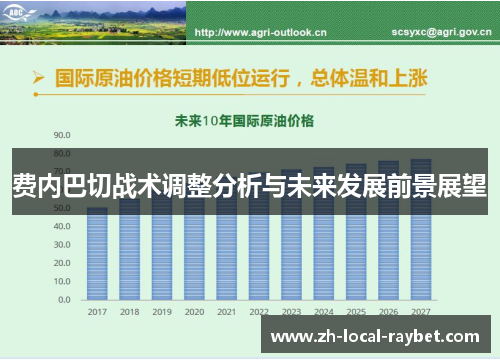
Task: Click the 90.0 y-axis label
Action: [62, 135]
